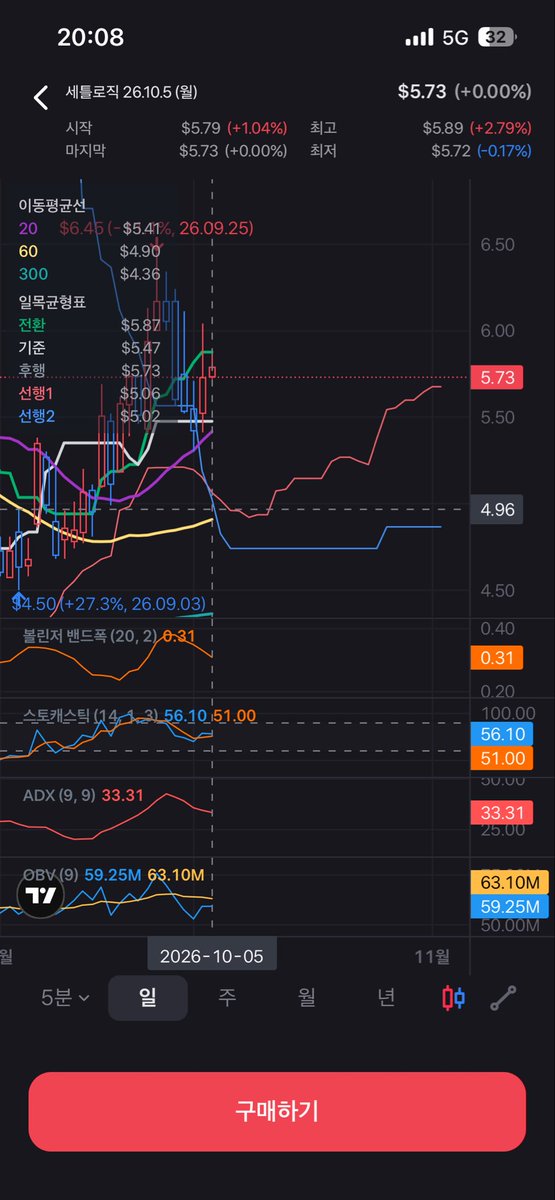Tap the 5.73 current price label
The image size is (555, 1200).
point(497,378)
